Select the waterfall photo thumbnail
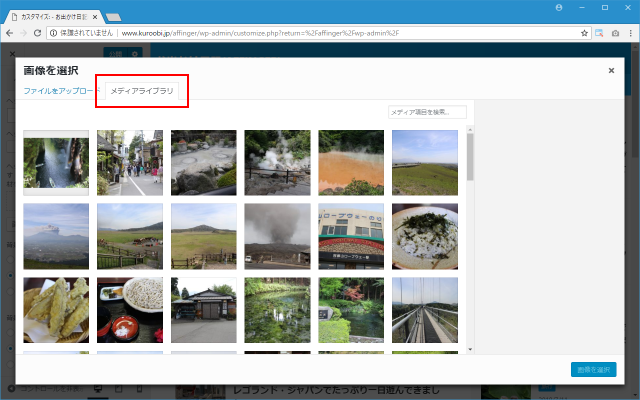The height and width of the screenshot is (400, 640). pyautogui.click(x=56, y=162)
